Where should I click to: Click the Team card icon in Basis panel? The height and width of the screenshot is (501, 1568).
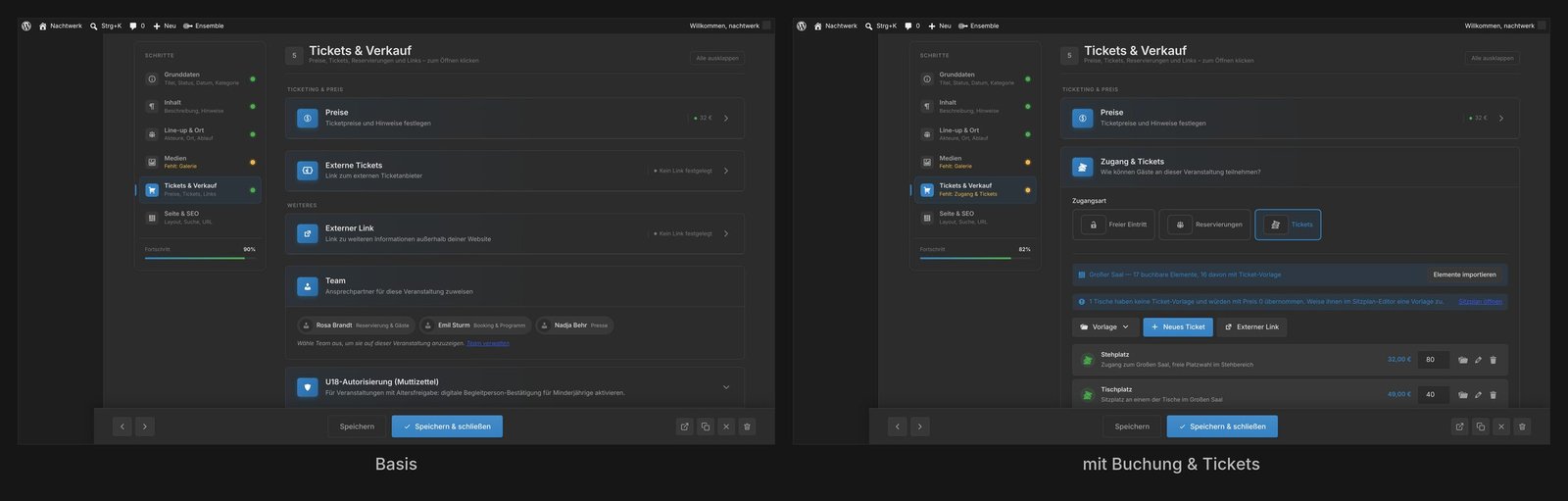[308, 286]
